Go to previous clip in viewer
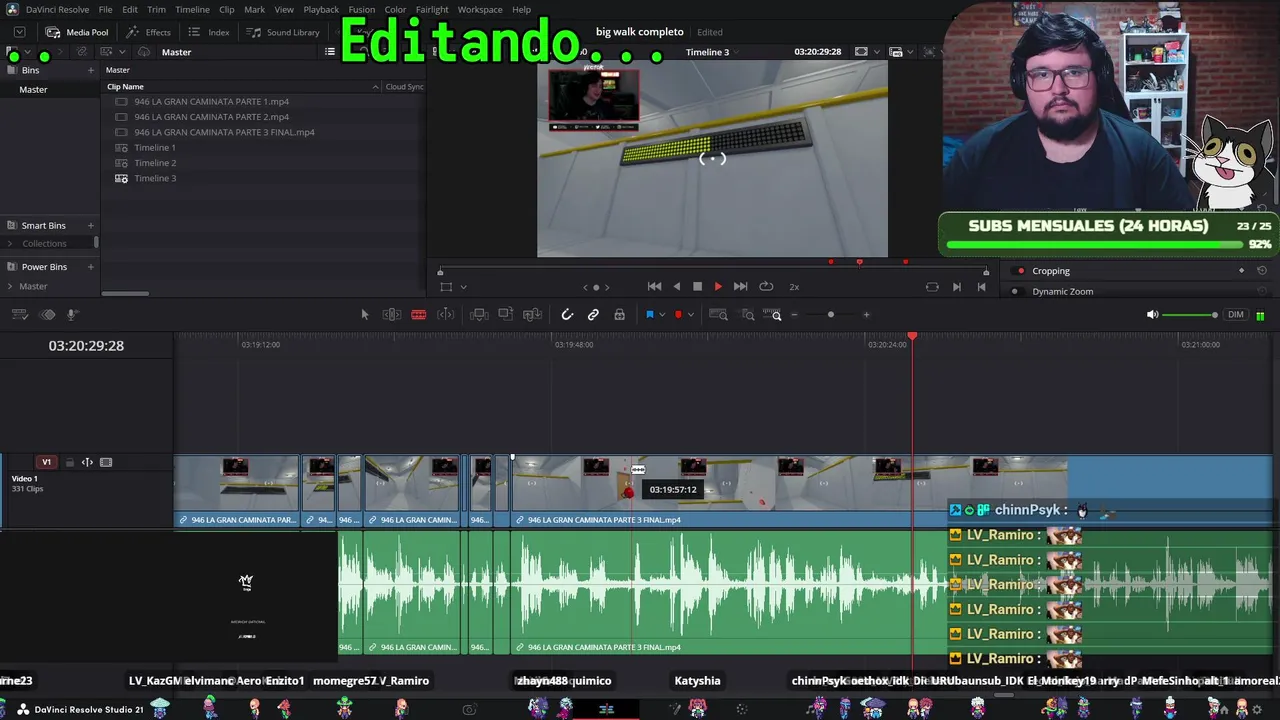1280x720 pixels. click(x=981, y=287)
